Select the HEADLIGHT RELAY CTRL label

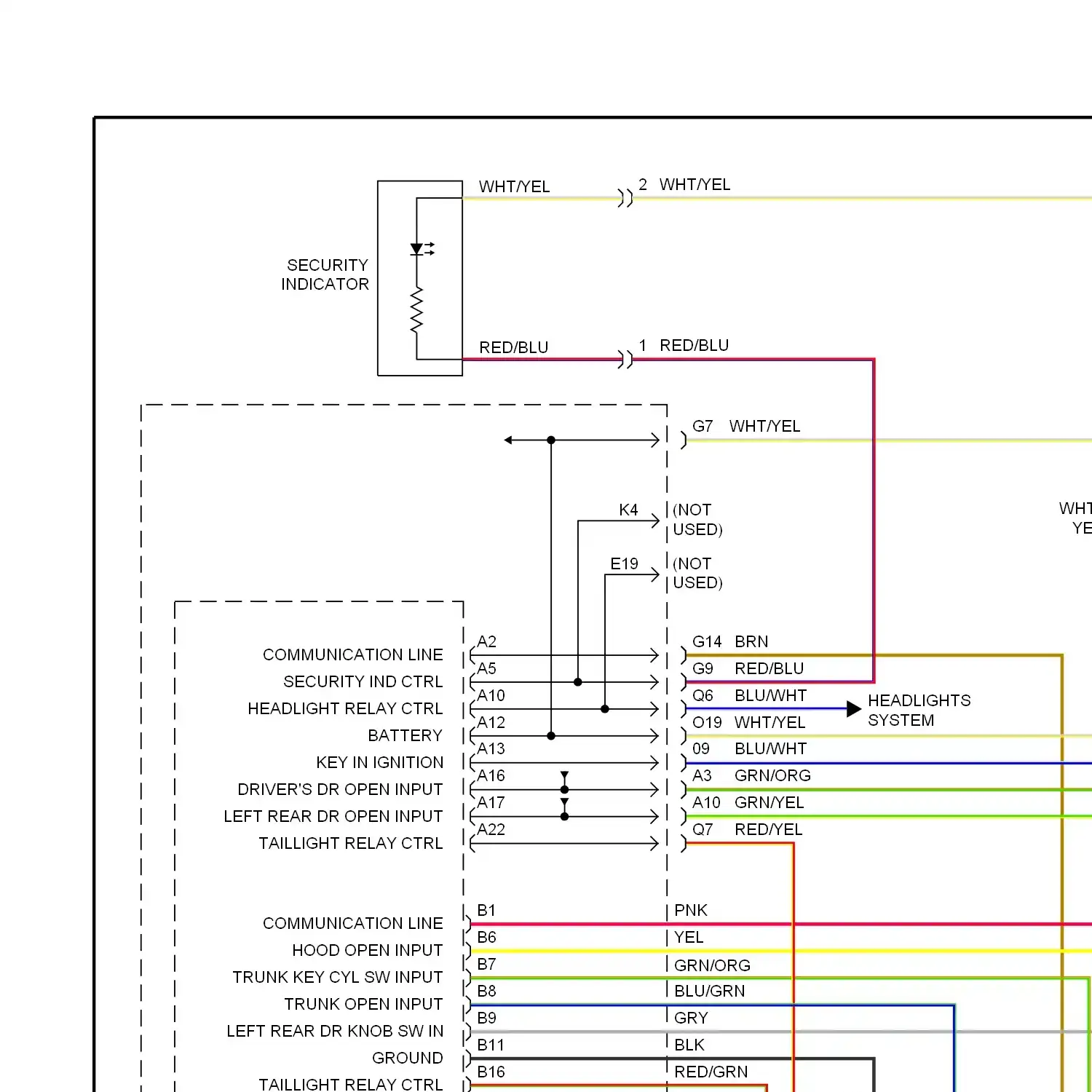(345, 708)
